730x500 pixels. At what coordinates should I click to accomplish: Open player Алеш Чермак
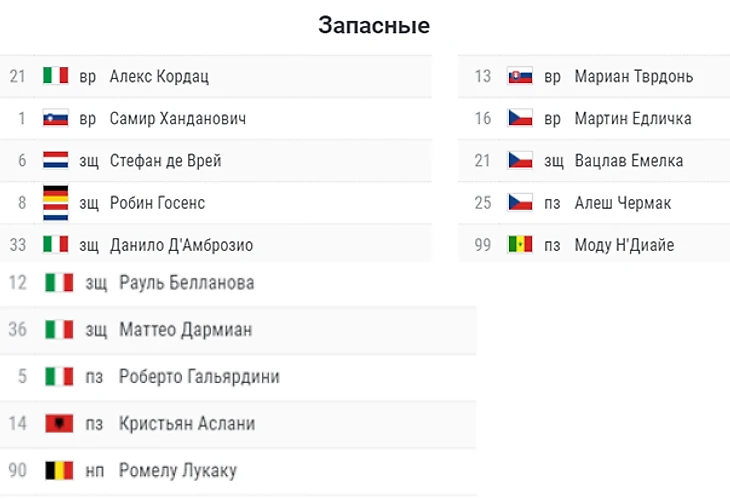622,203
